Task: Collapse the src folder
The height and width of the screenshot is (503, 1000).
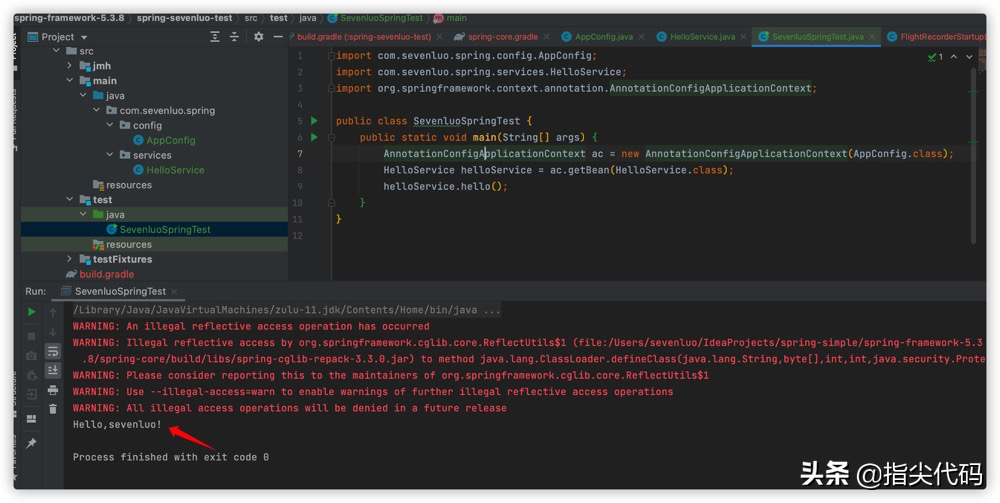Action: point(57,50)
